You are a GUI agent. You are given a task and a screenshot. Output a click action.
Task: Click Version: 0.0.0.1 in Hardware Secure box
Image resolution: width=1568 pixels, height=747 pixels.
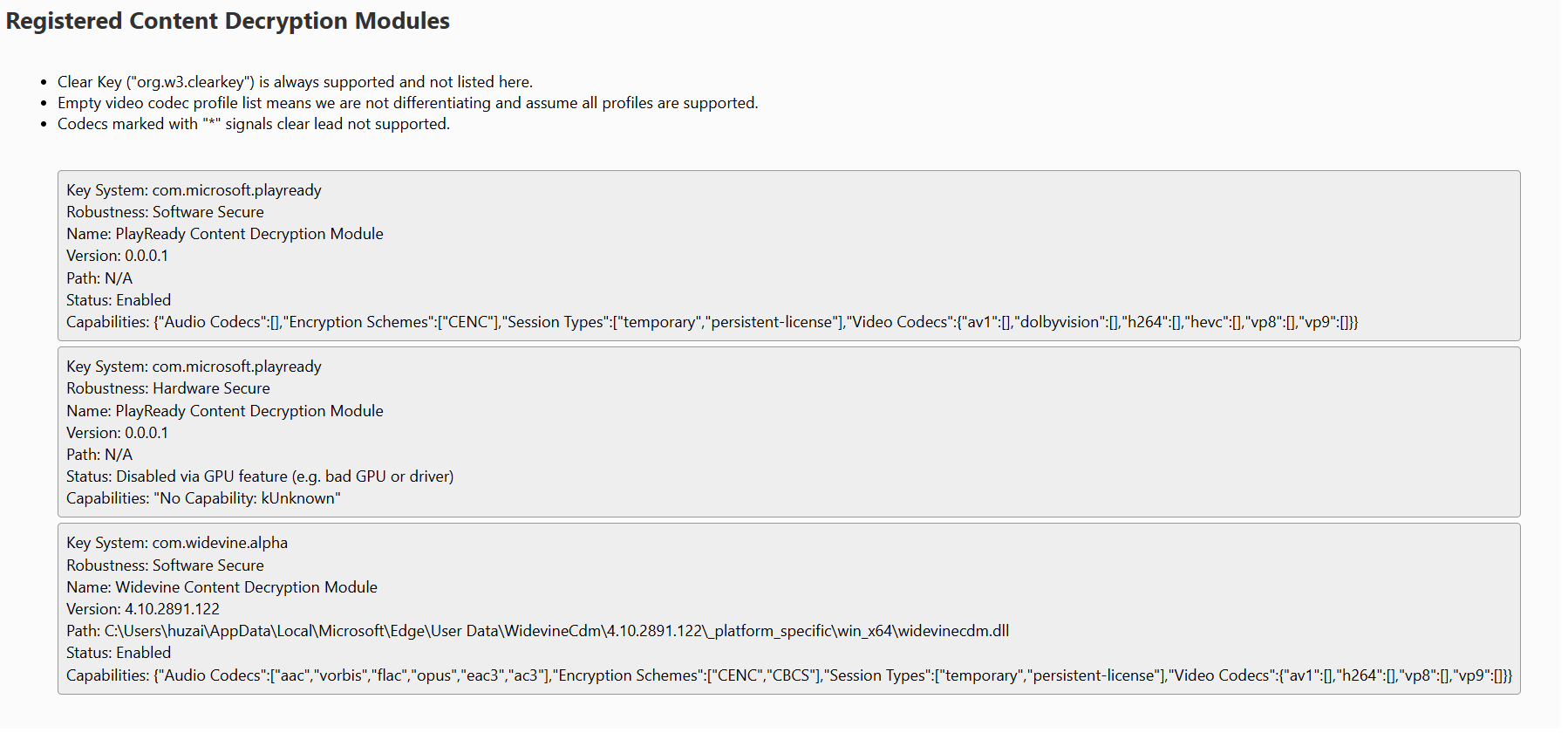pyautogui.click(x=117, y=433)
